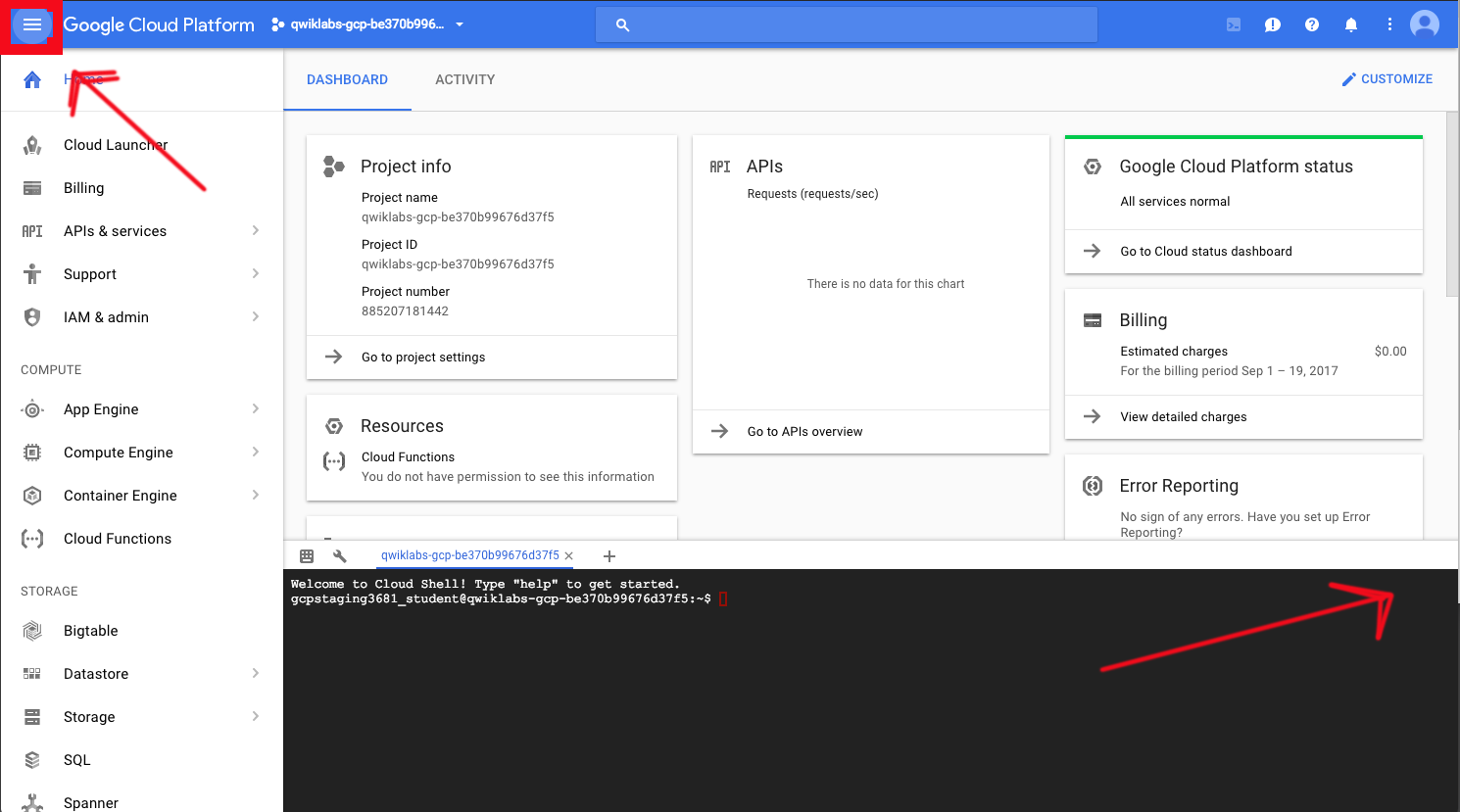Expand Storage submenu arrow

[x=256, y=717]
